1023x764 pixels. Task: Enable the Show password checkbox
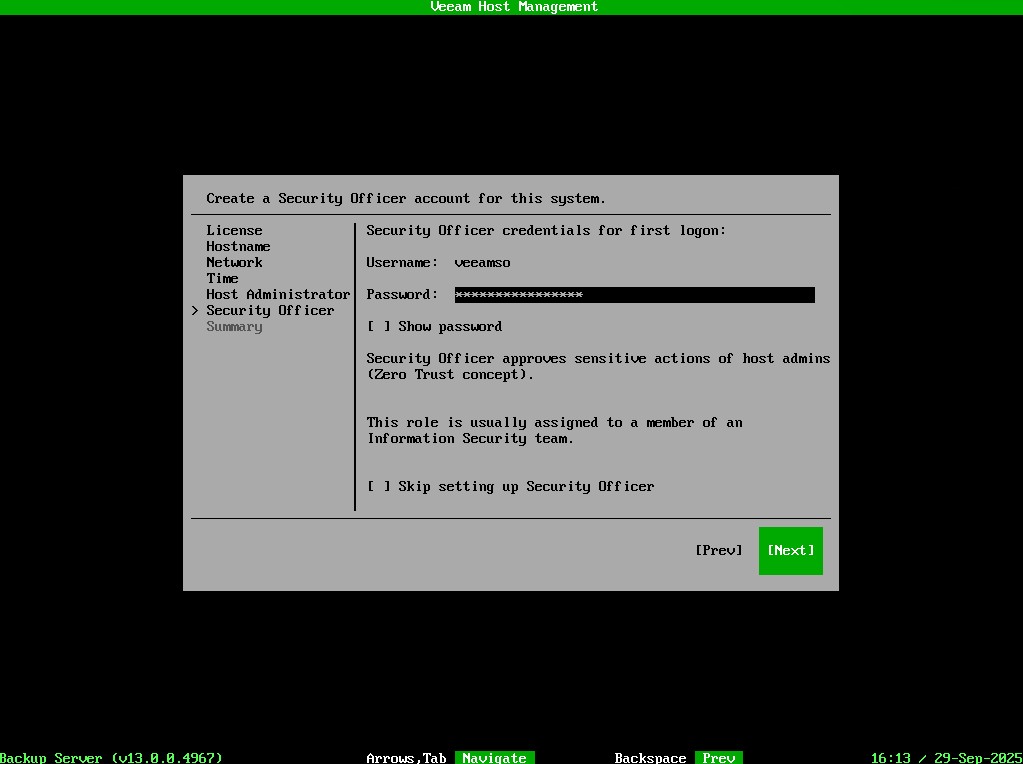379,326
